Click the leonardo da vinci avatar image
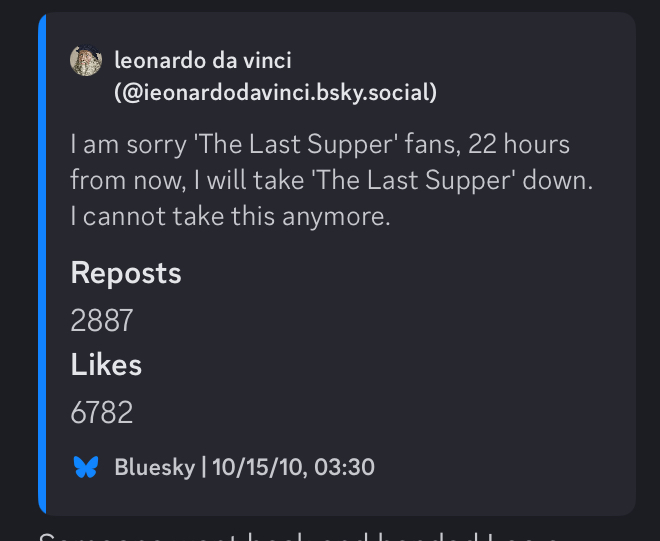This screenshot has height=541, width=660. (86, 61)
